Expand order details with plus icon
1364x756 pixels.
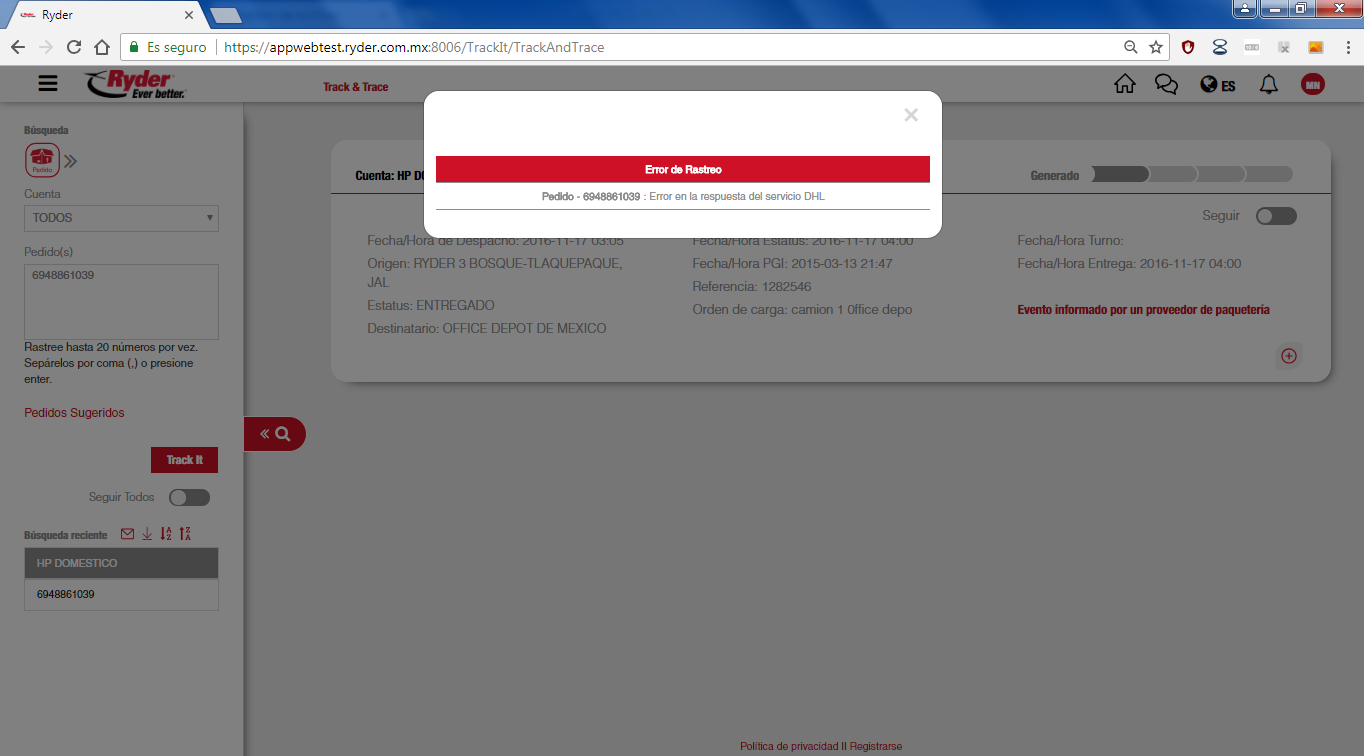click(x=1289, y=356)
